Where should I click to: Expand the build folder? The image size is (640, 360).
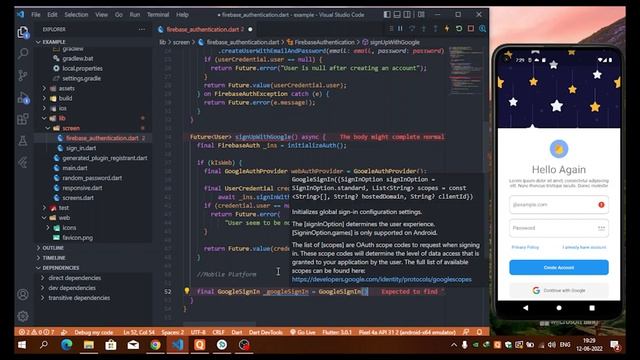tap(65, 98)
